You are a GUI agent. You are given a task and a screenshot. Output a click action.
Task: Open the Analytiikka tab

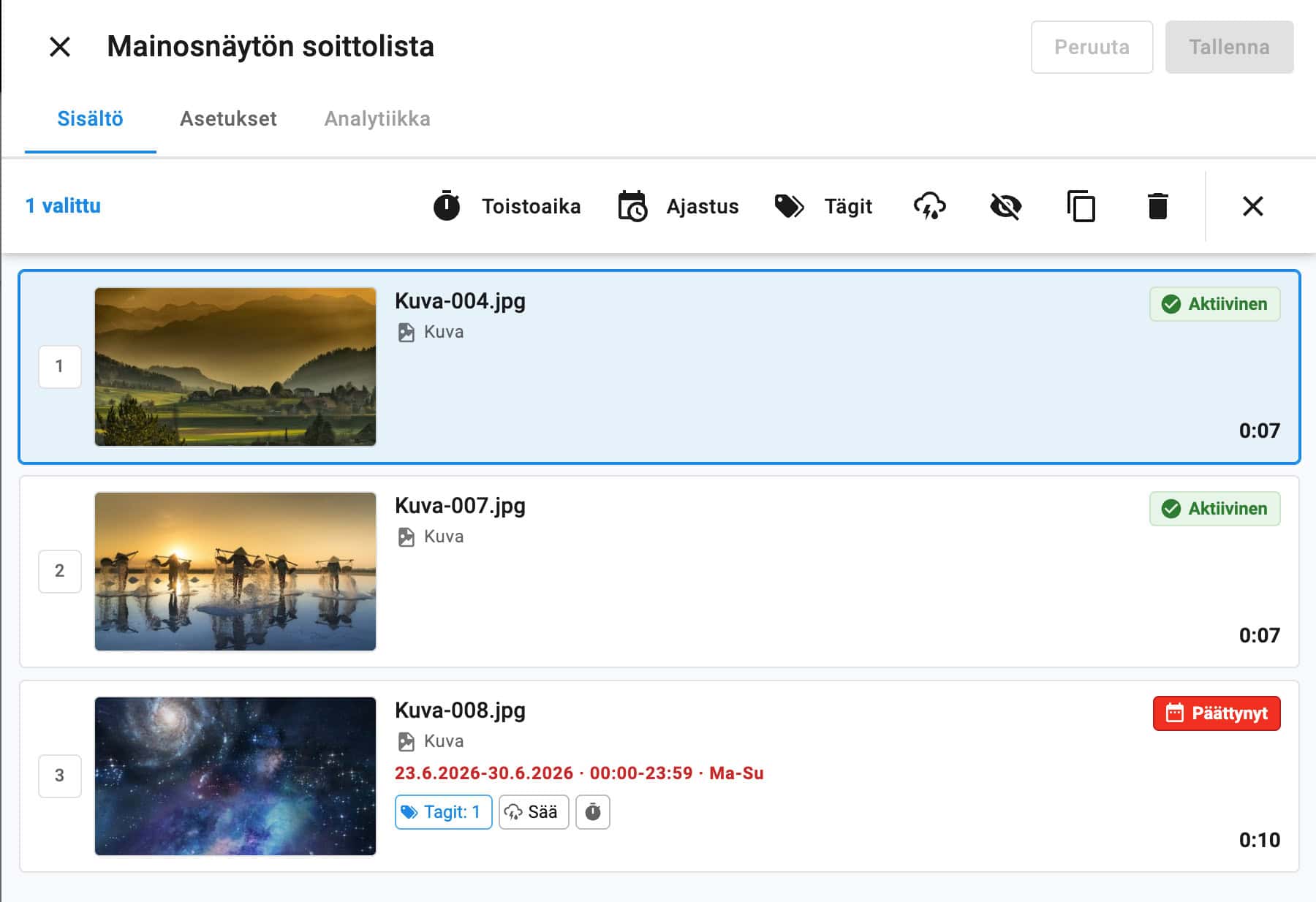click(x=377, y=118)
